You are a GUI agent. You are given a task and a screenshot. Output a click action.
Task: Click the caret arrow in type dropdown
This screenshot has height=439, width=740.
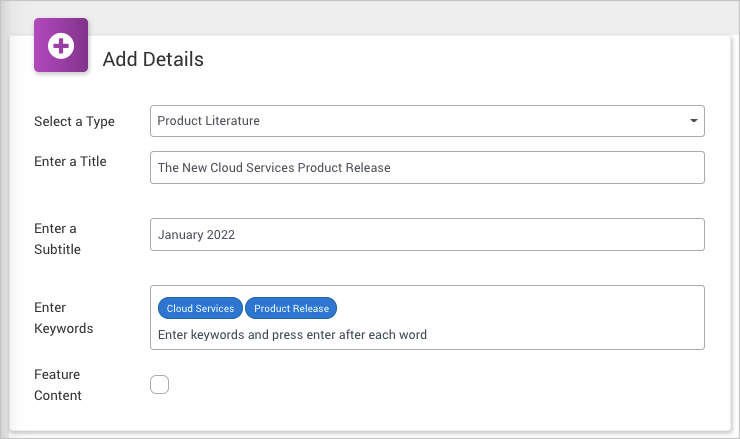694,121
